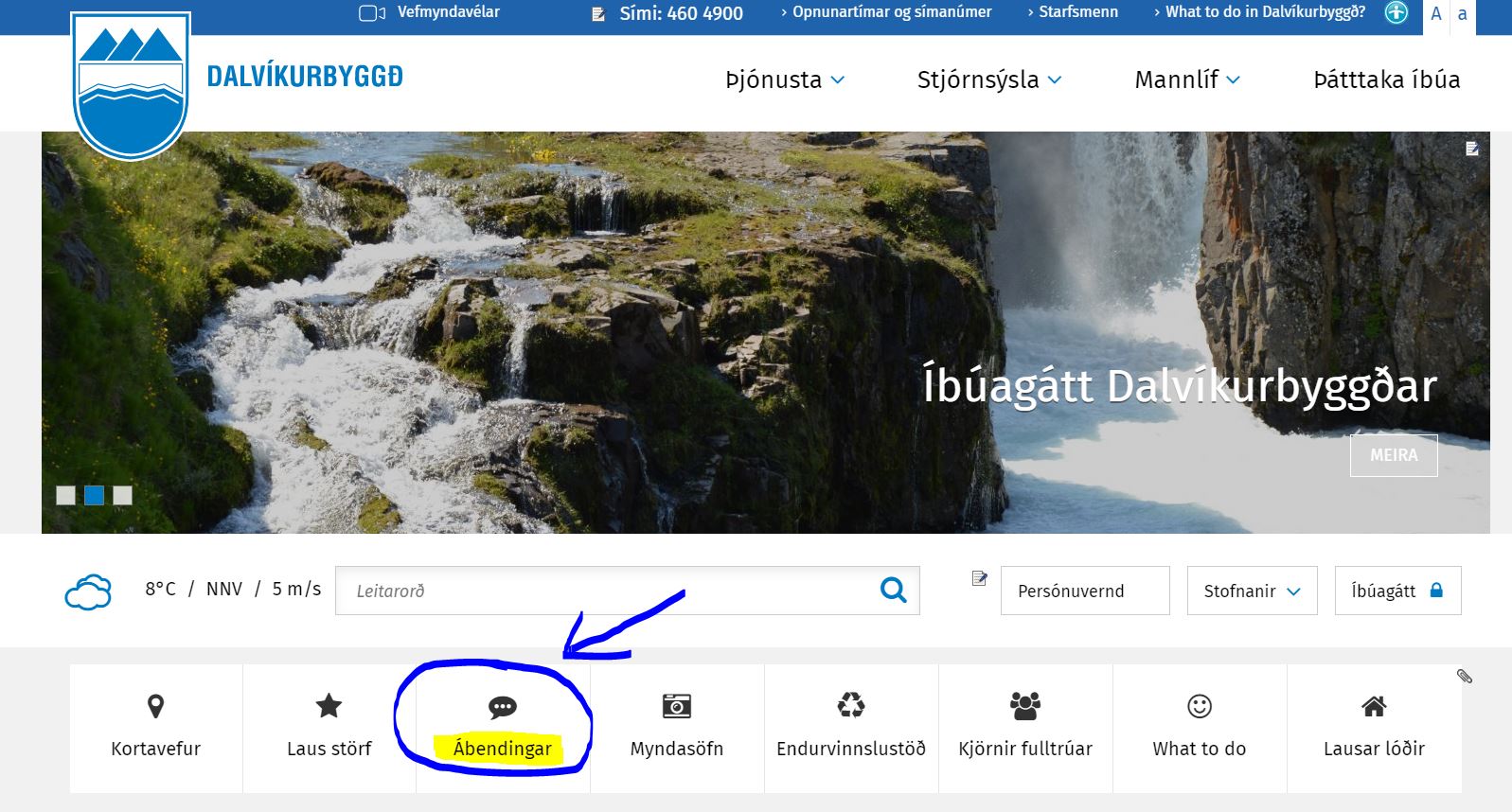1512x812 pixels.
Task: Click the Ábendingar speech bubble icon
Action: coord(502,707)
